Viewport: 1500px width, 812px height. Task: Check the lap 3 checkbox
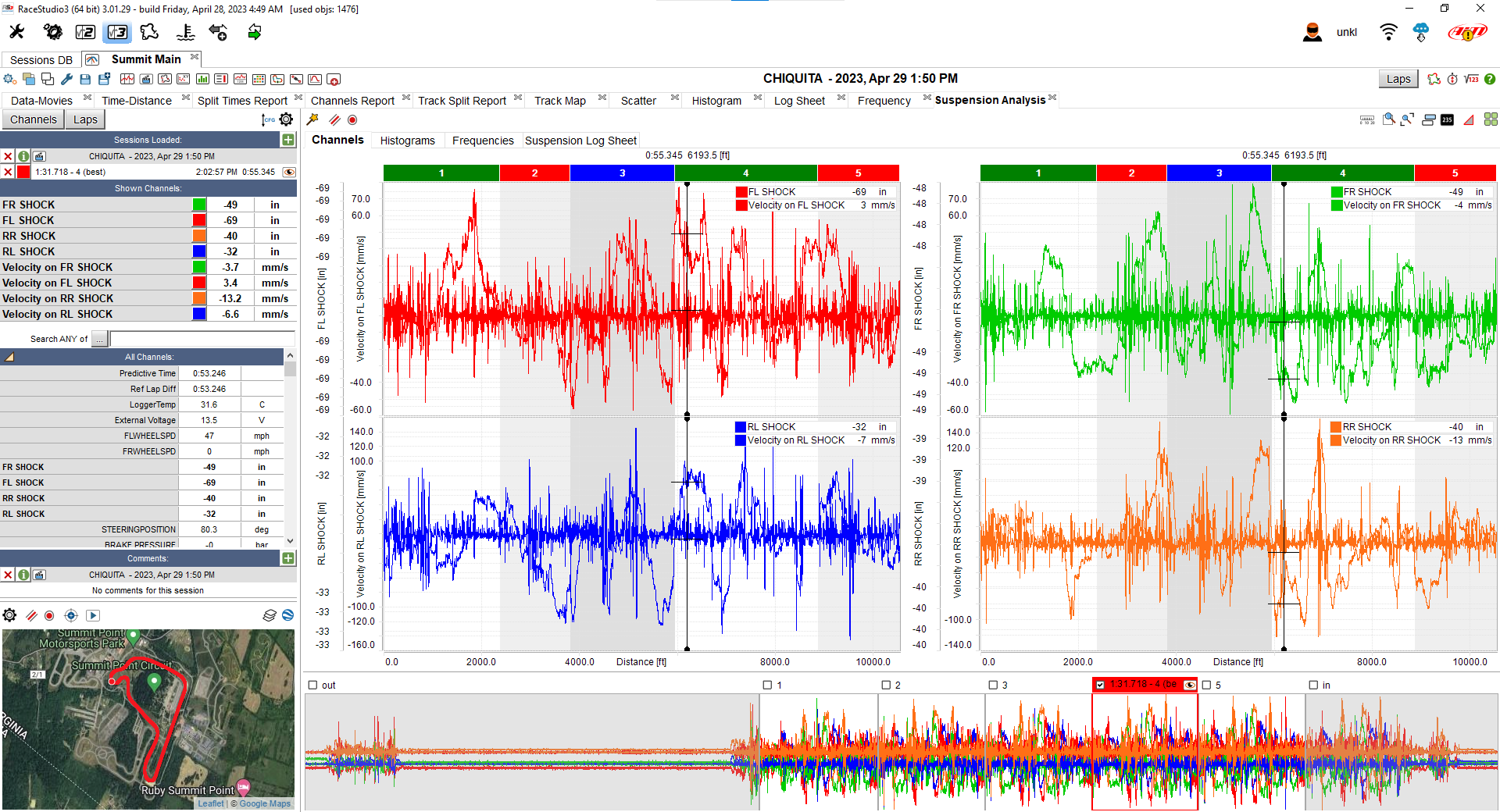[x=993, y=685]
